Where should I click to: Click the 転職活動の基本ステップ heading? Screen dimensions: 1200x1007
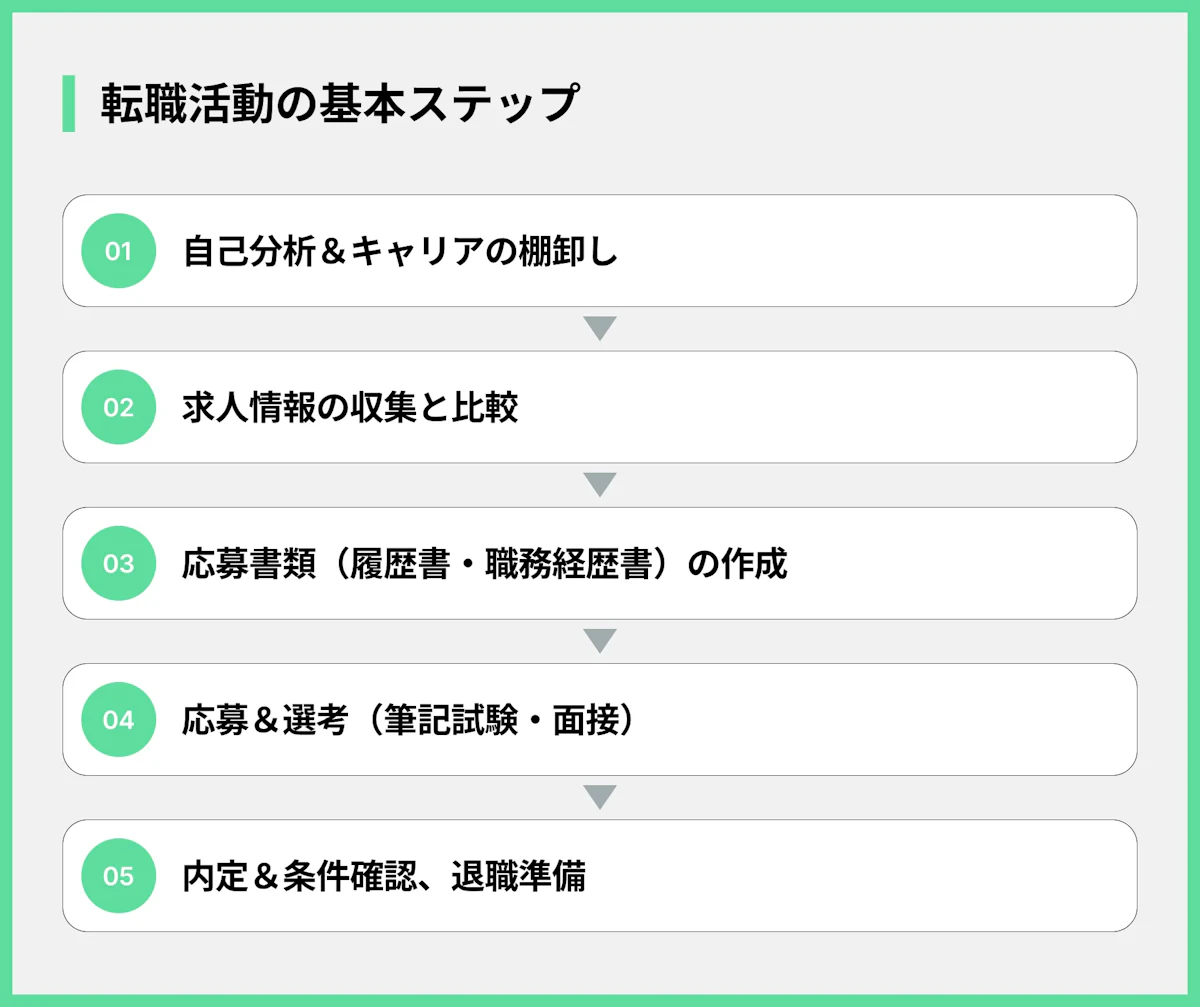click(340, 103)
